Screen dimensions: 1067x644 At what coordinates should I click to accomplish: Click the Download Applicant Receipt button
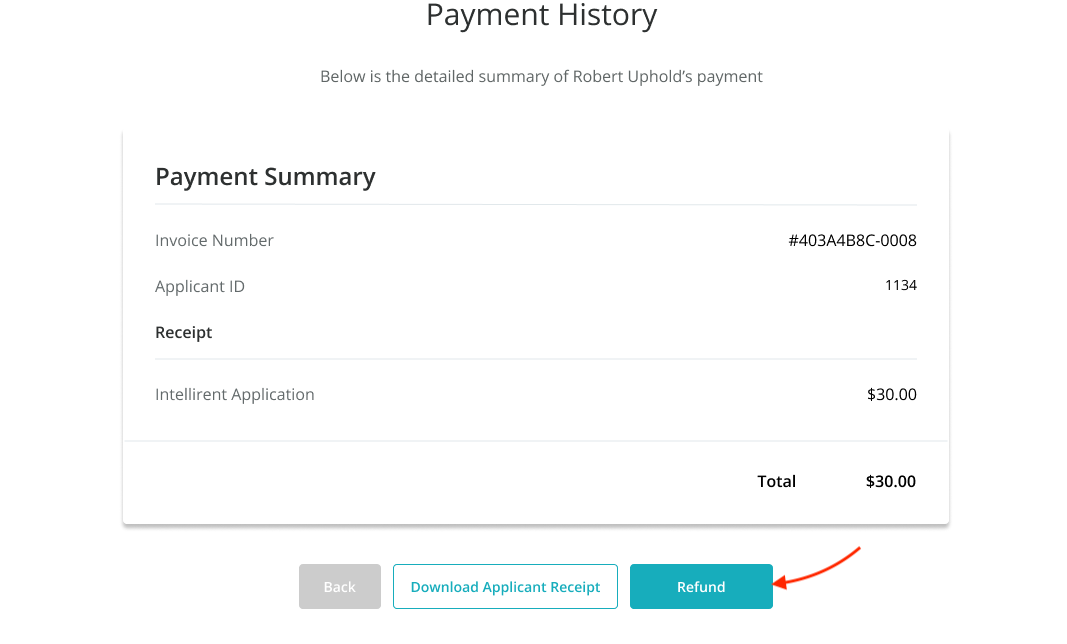505,586
